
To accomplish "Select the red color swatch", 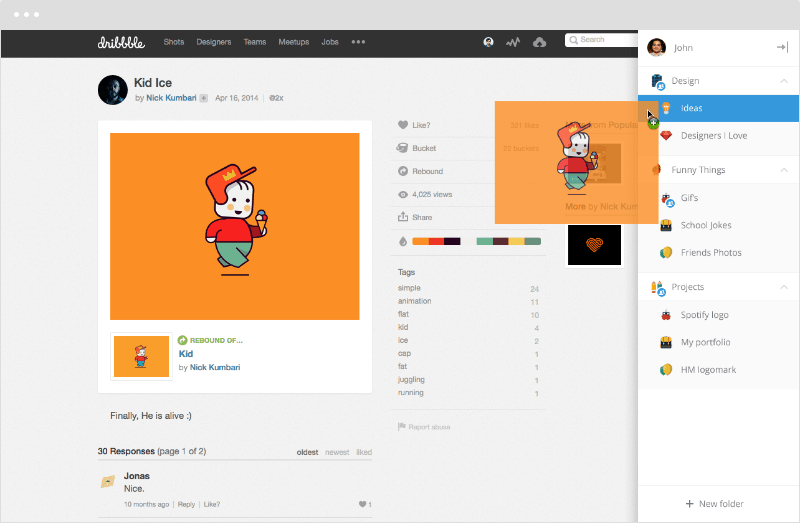I will (x=436, y=241).
